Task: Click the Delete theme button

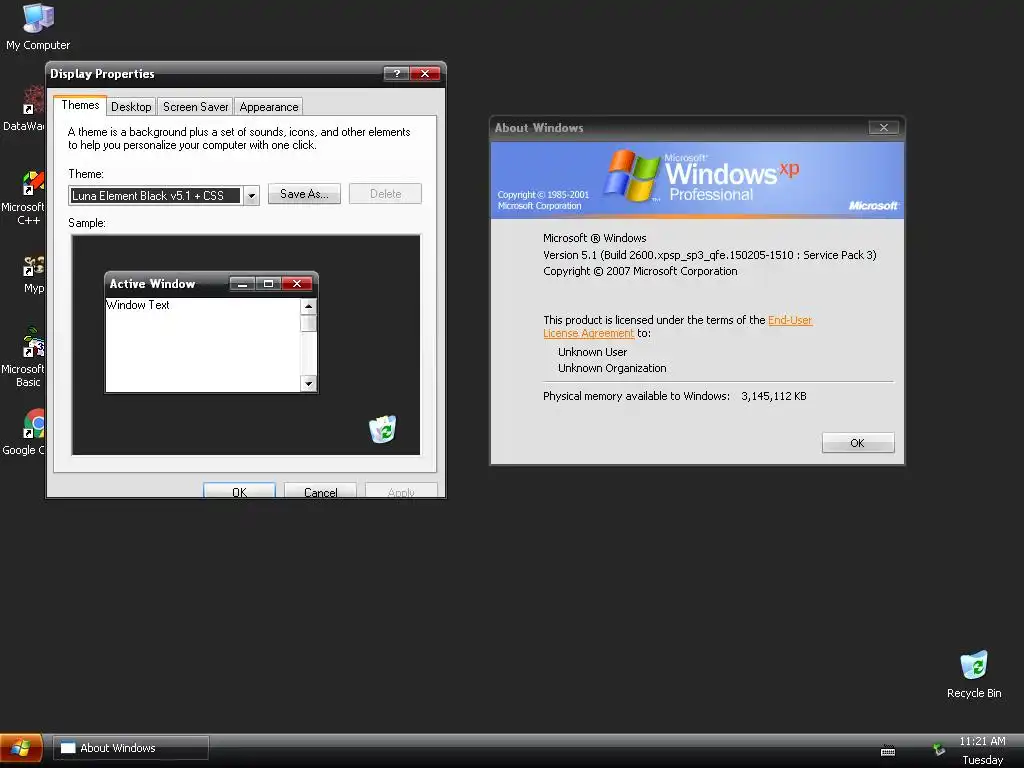Action: coord(385,194)
